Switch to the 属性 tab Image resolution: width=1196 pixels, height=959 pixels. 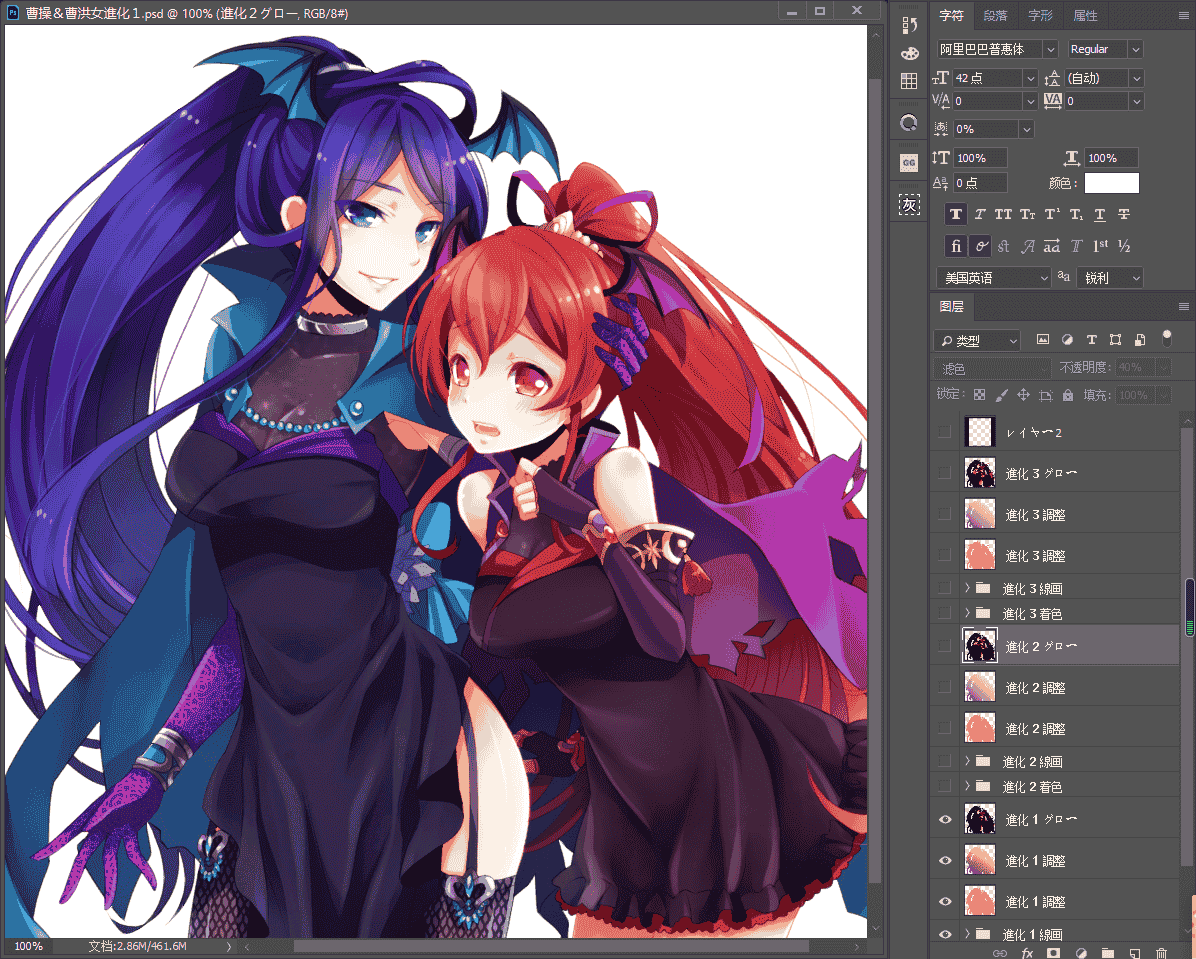click(1085, 15)
